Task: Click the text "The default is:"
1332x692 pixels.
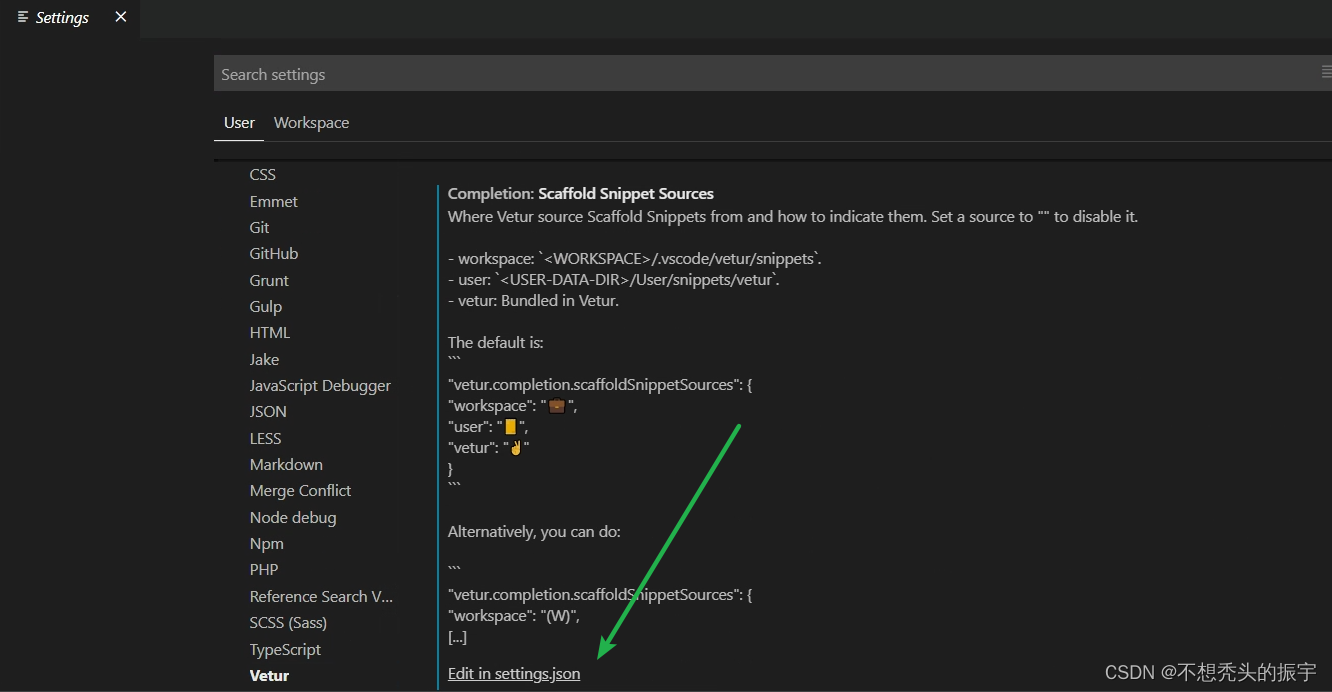Action: [x=496, y=342]
